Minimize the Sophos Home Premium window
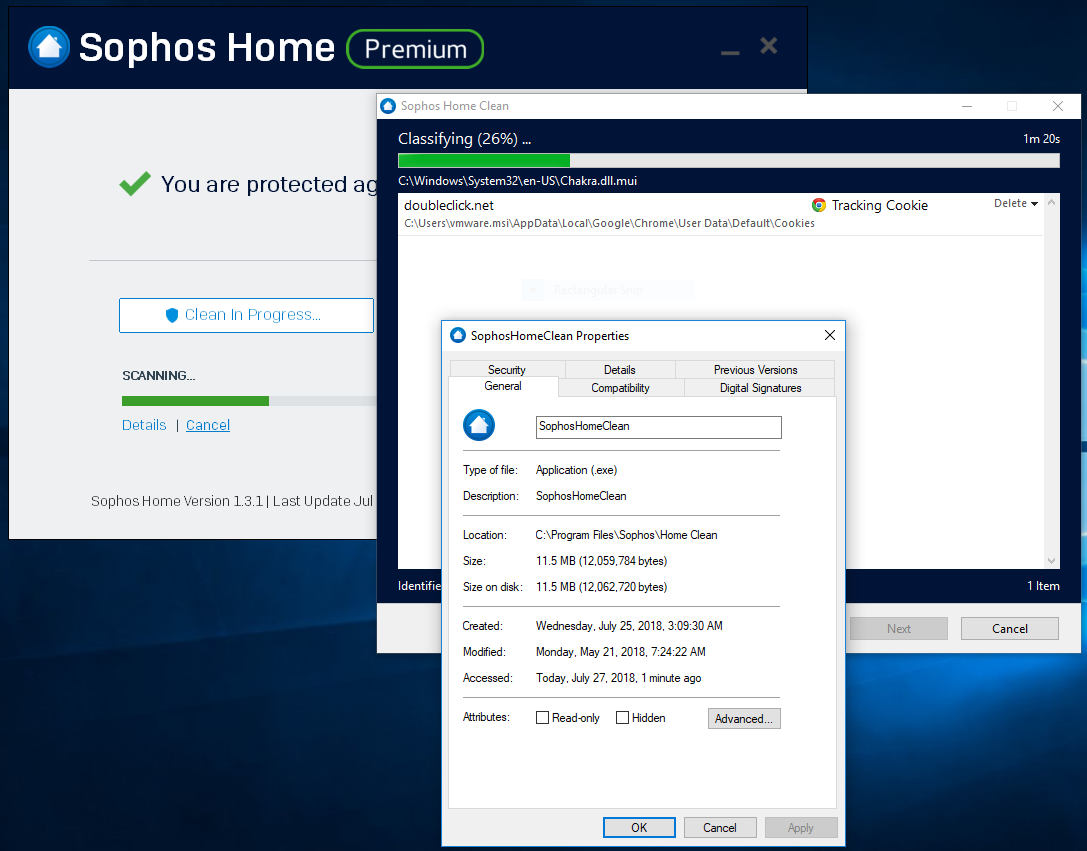The image size is (1087, 851). (x=730, y=53)
